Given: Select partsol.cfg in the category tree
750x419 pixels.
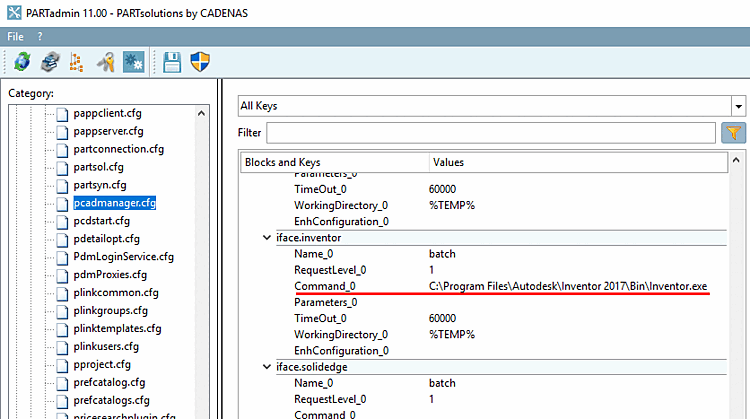Looking at the screenshot, I should pos(99,167).
